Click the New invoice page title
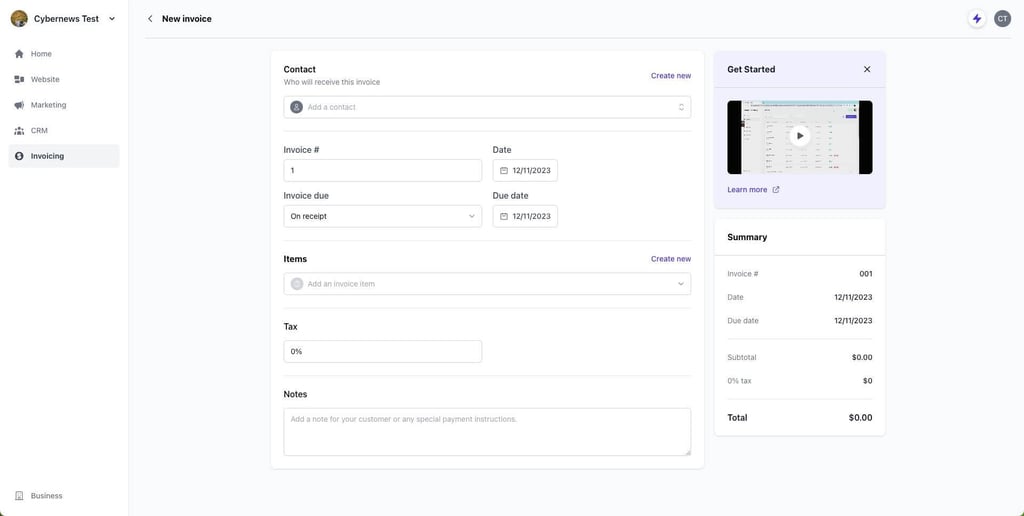 [x=187, y=19]
